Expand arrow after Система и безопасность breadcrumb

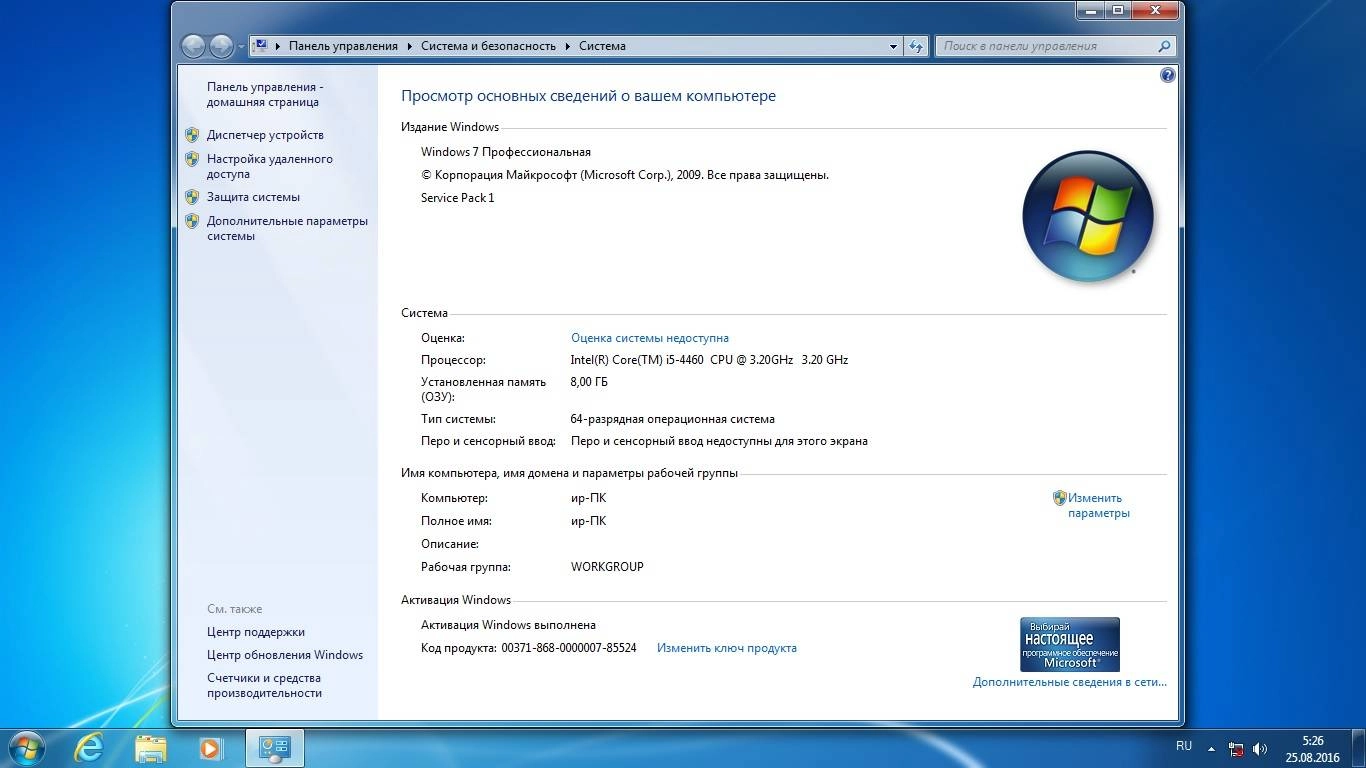point(567,46)
